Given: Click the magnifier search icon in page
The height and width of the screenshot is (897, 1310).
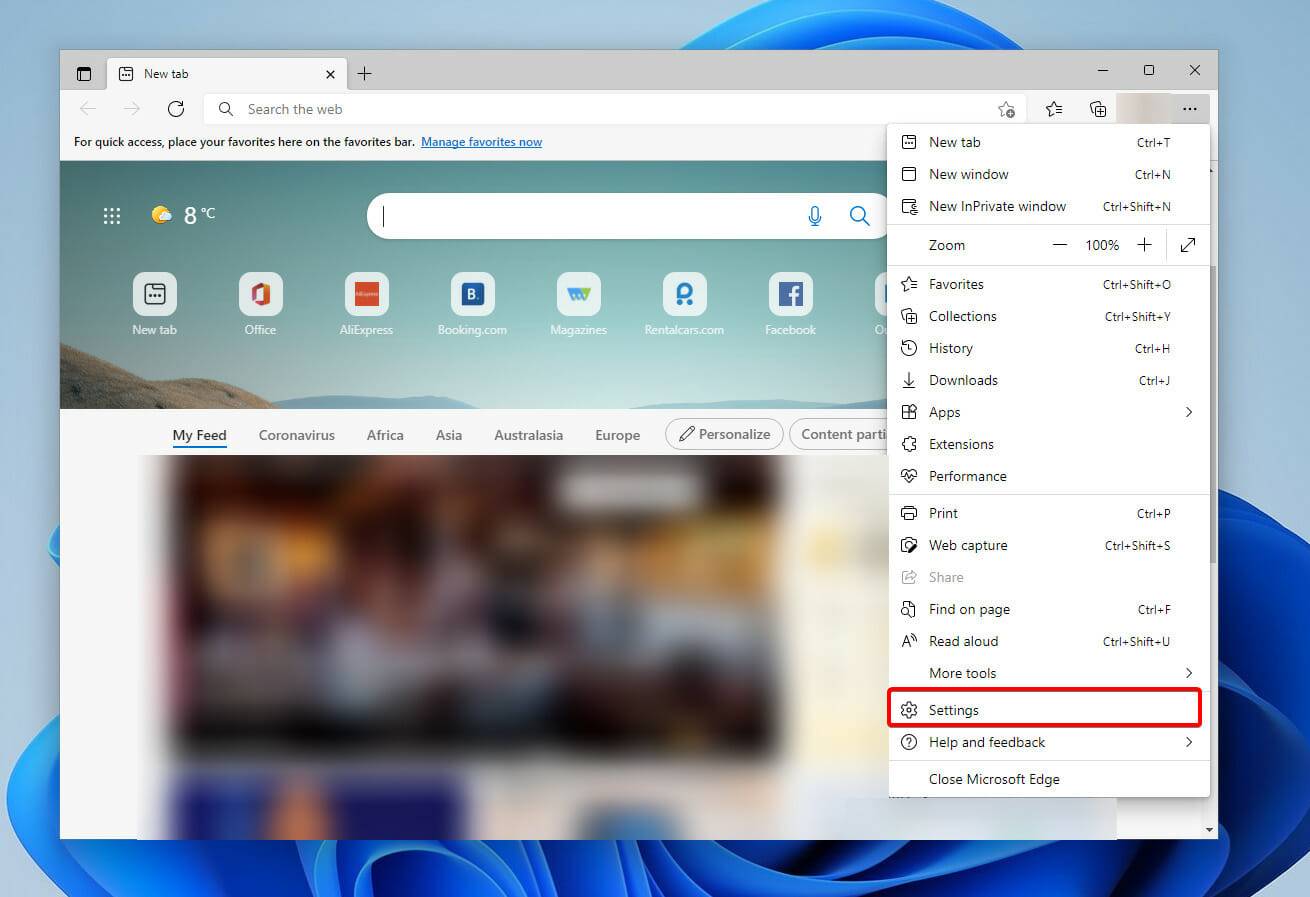Looking at the screenshot, I should coord(860,216).
